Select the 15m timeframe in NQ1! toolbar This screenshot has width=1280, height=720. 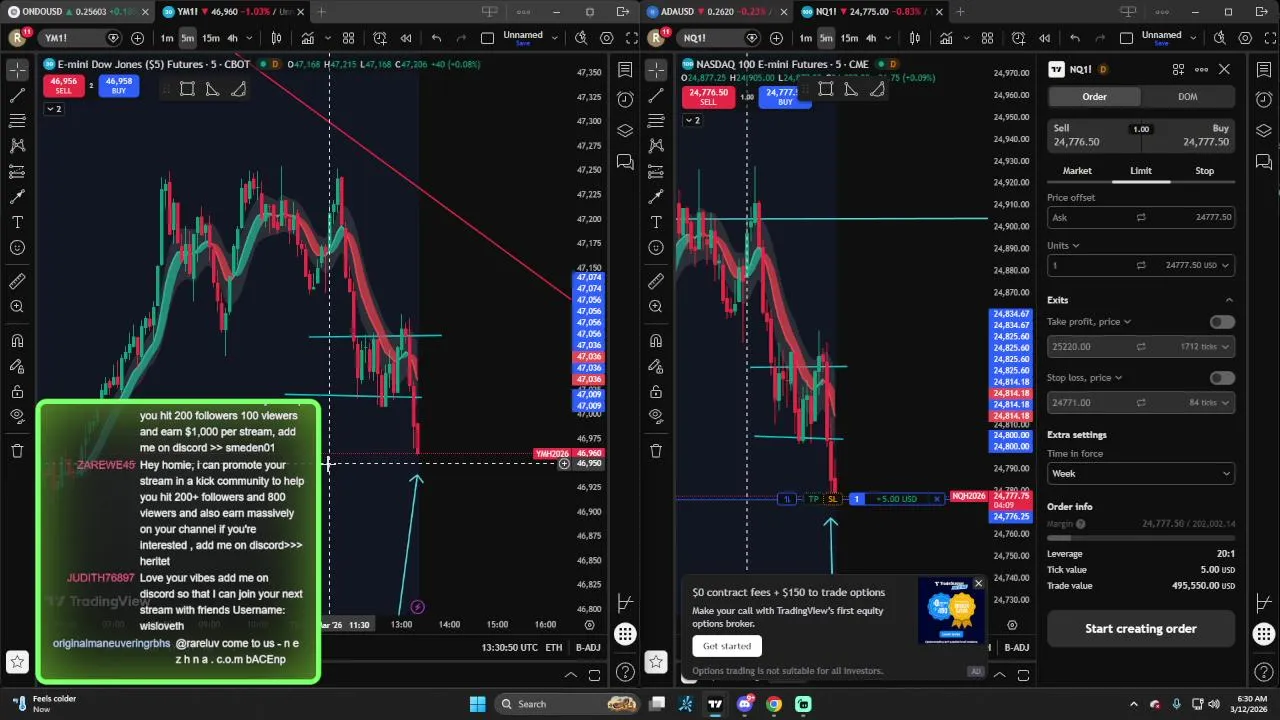coord(848,38)
